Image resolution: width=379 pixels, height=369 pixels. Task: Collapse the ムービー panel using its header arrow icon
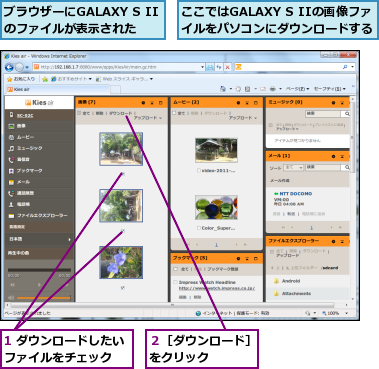[247, 103]
